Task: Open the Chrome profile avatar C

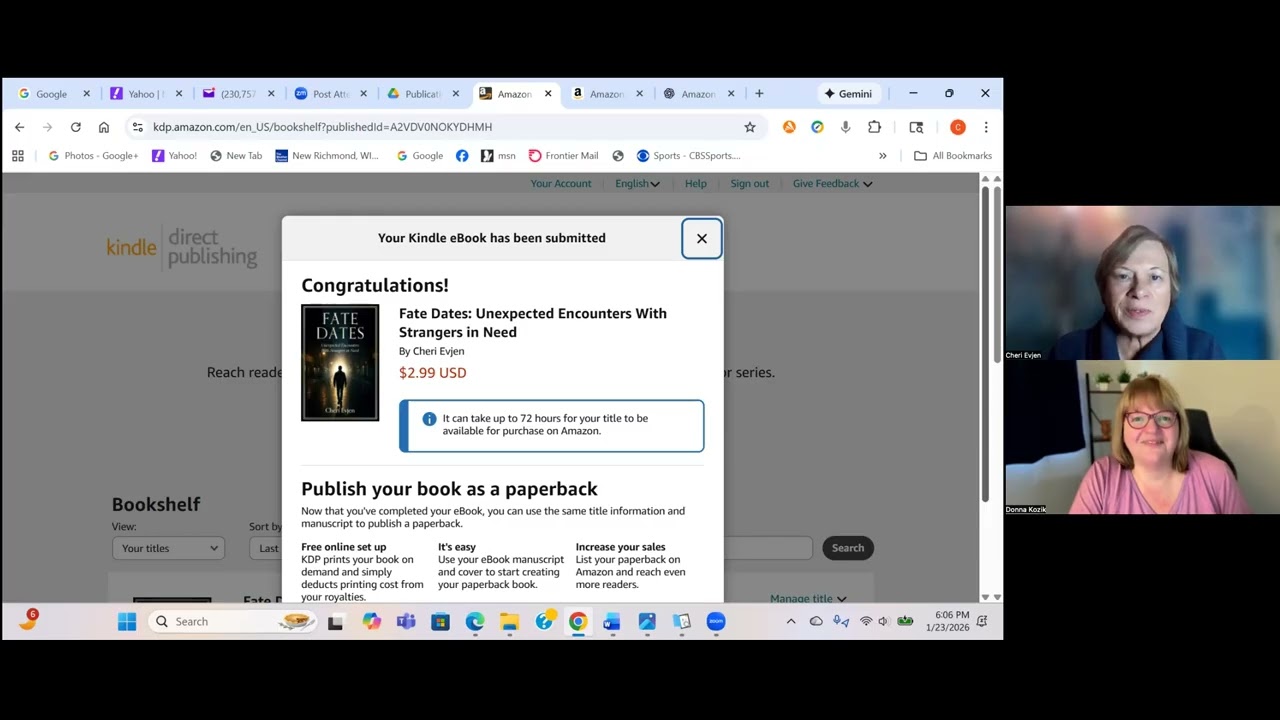Action: pos(957,127)
